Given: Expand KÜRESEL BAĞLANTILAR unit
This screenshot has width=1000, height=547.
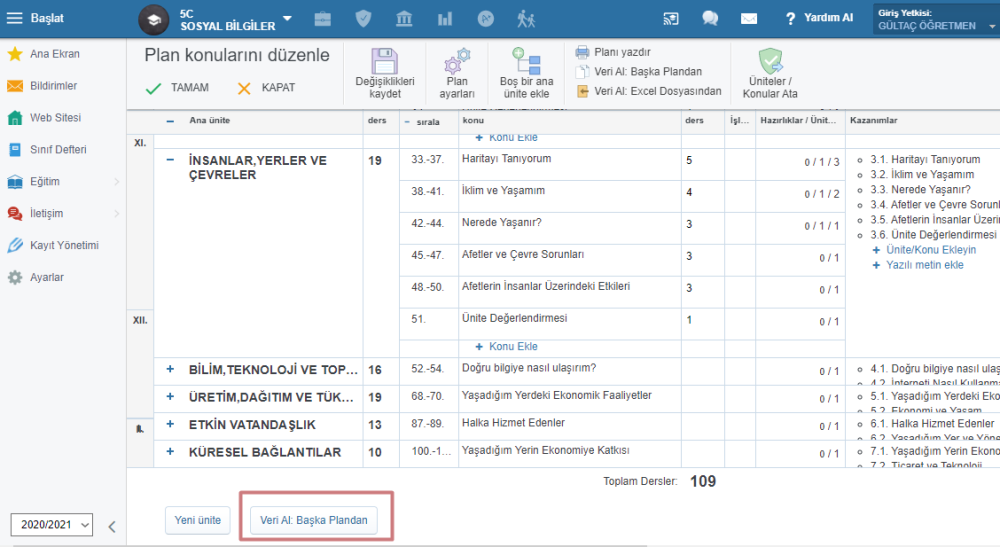Looking at the screenshot, I should tap(170, 451).
